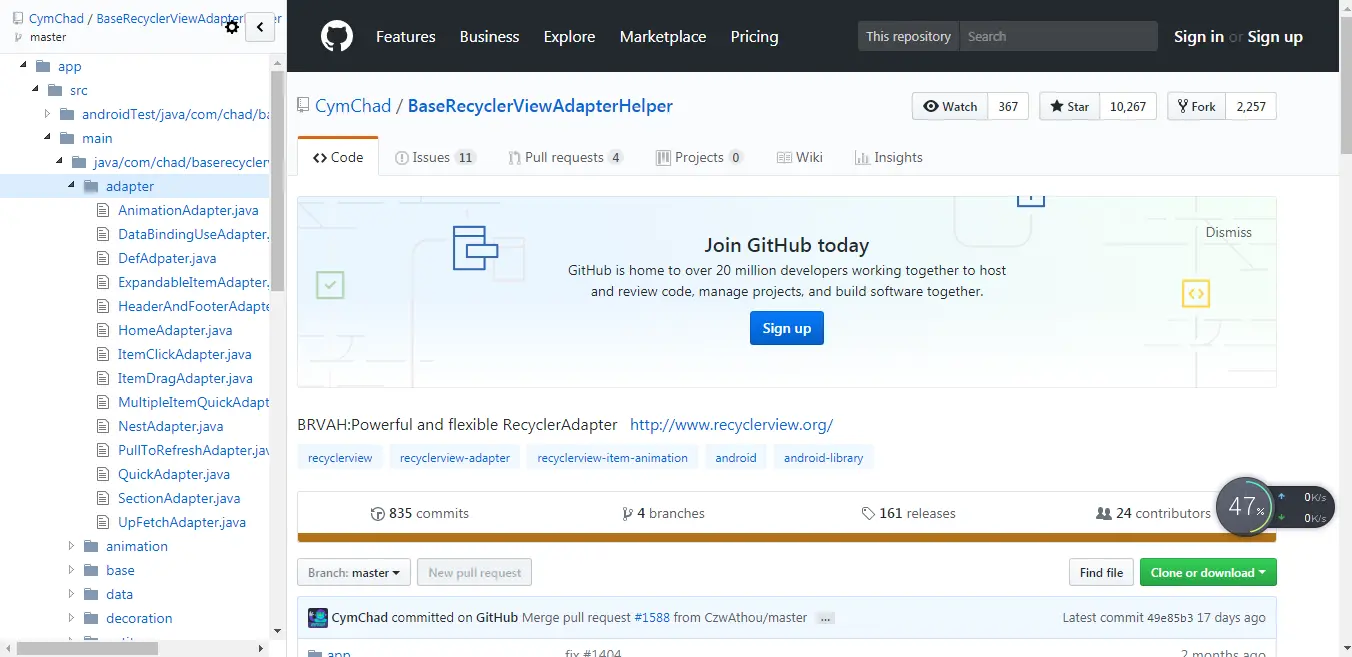The image size is (1352, 657).
Task: Click the 2,257 forks count
Action: click(1251, 107)
